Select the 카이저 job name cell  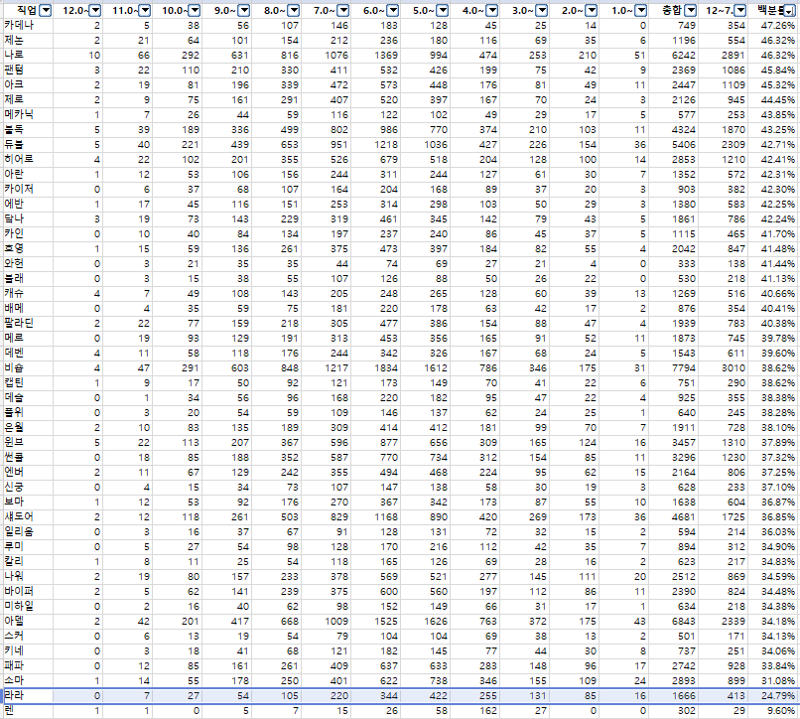28,189
